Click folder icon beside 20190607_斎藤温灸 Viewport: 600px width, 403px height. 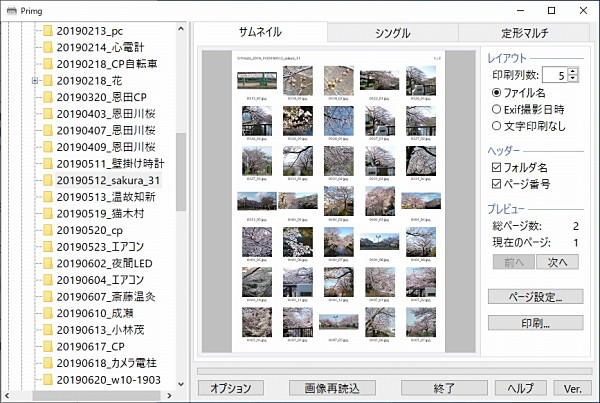(48, 297)
